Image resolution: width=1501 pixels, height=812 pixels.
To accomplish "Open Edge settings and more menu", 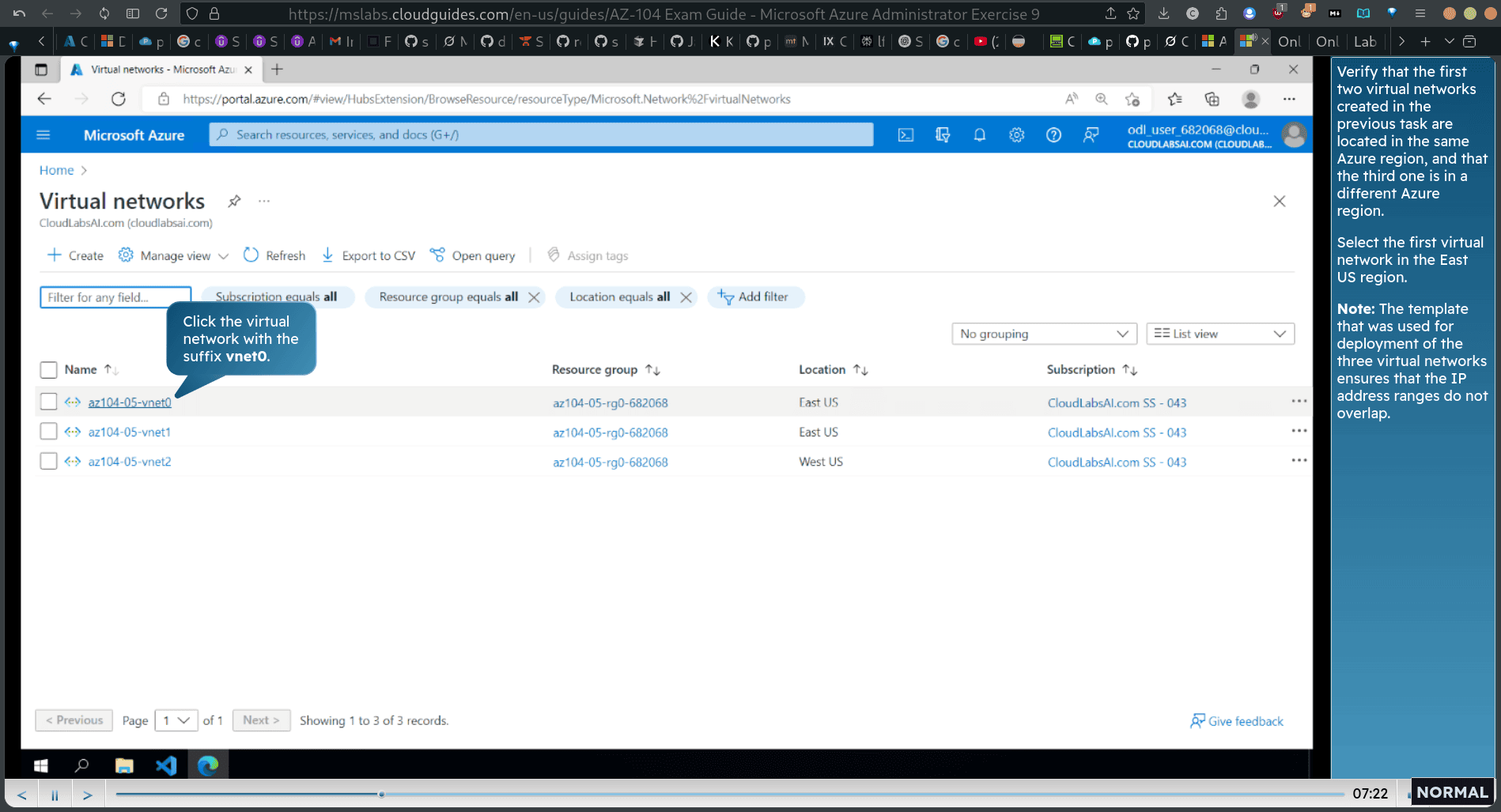I will 1289,99.
